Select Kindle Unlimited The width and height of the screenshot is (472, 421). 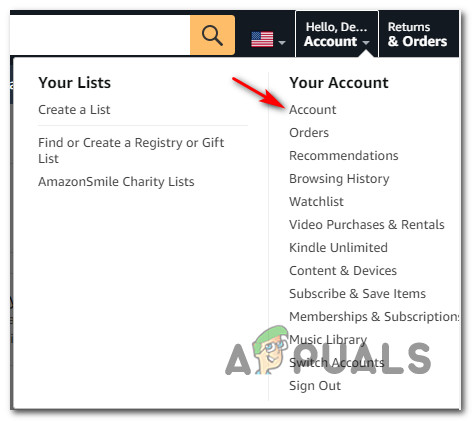tap(338, 248)
